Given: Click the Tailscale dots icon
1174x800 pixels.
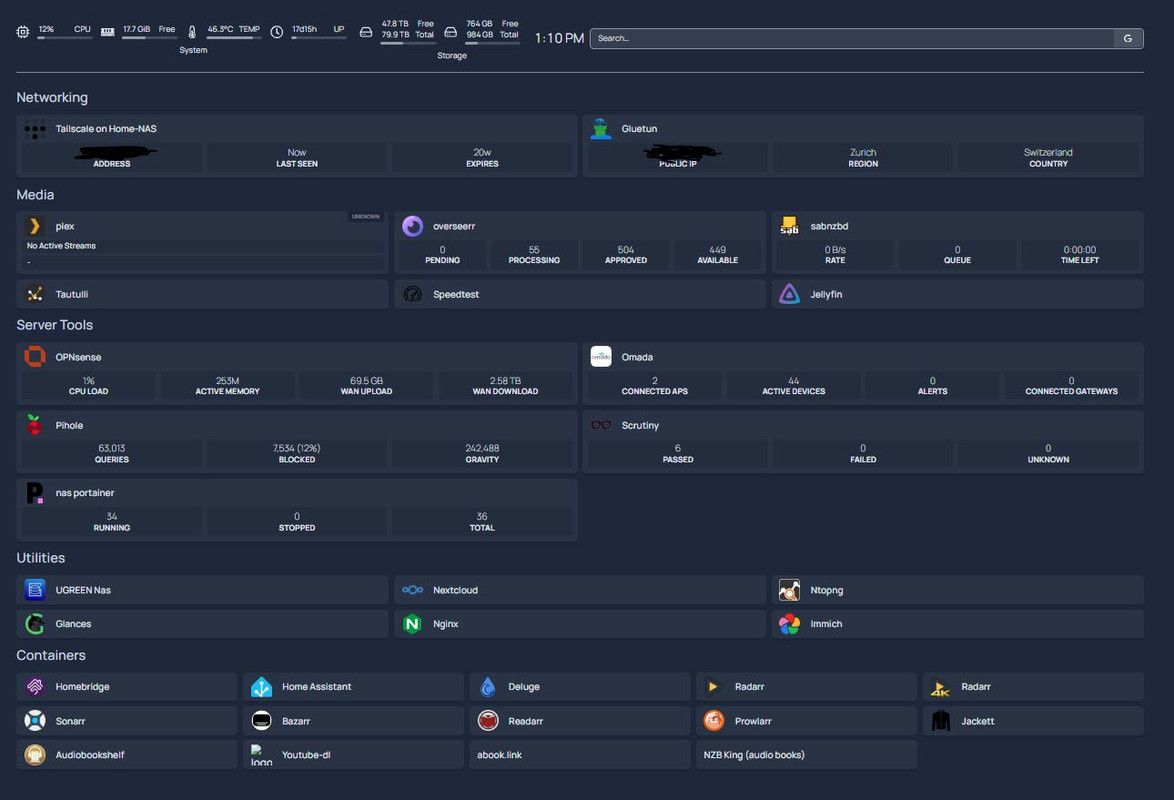Looking at the screenshot, I should [x=34, y=129].
